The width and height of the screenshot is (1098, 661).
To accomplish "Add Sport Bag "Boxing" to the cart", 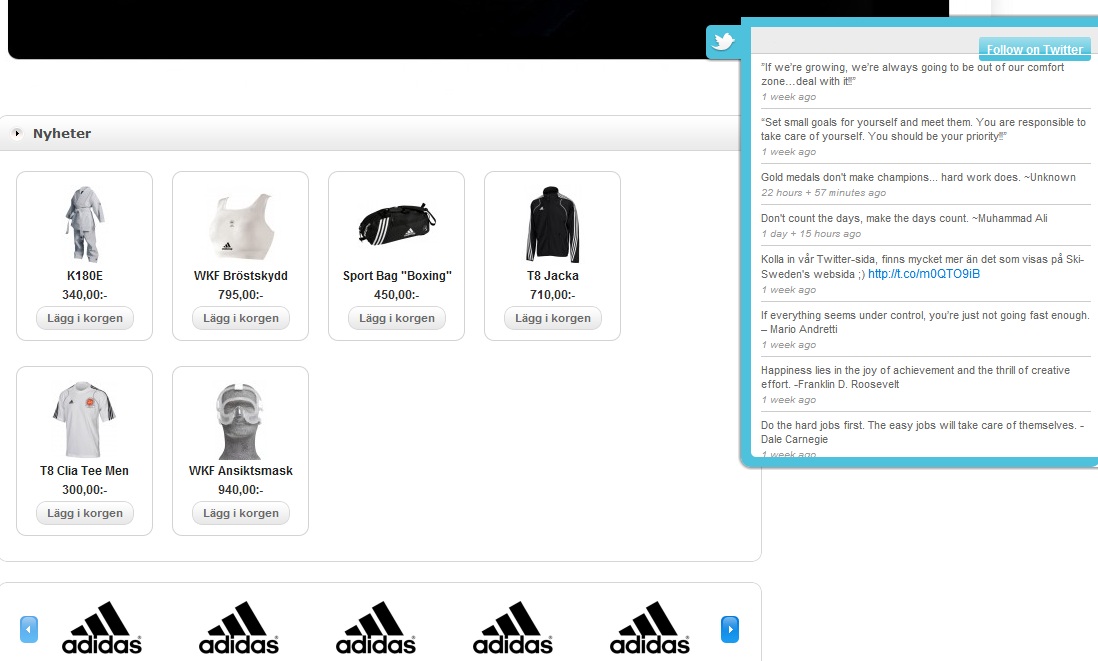I will 397,318.
